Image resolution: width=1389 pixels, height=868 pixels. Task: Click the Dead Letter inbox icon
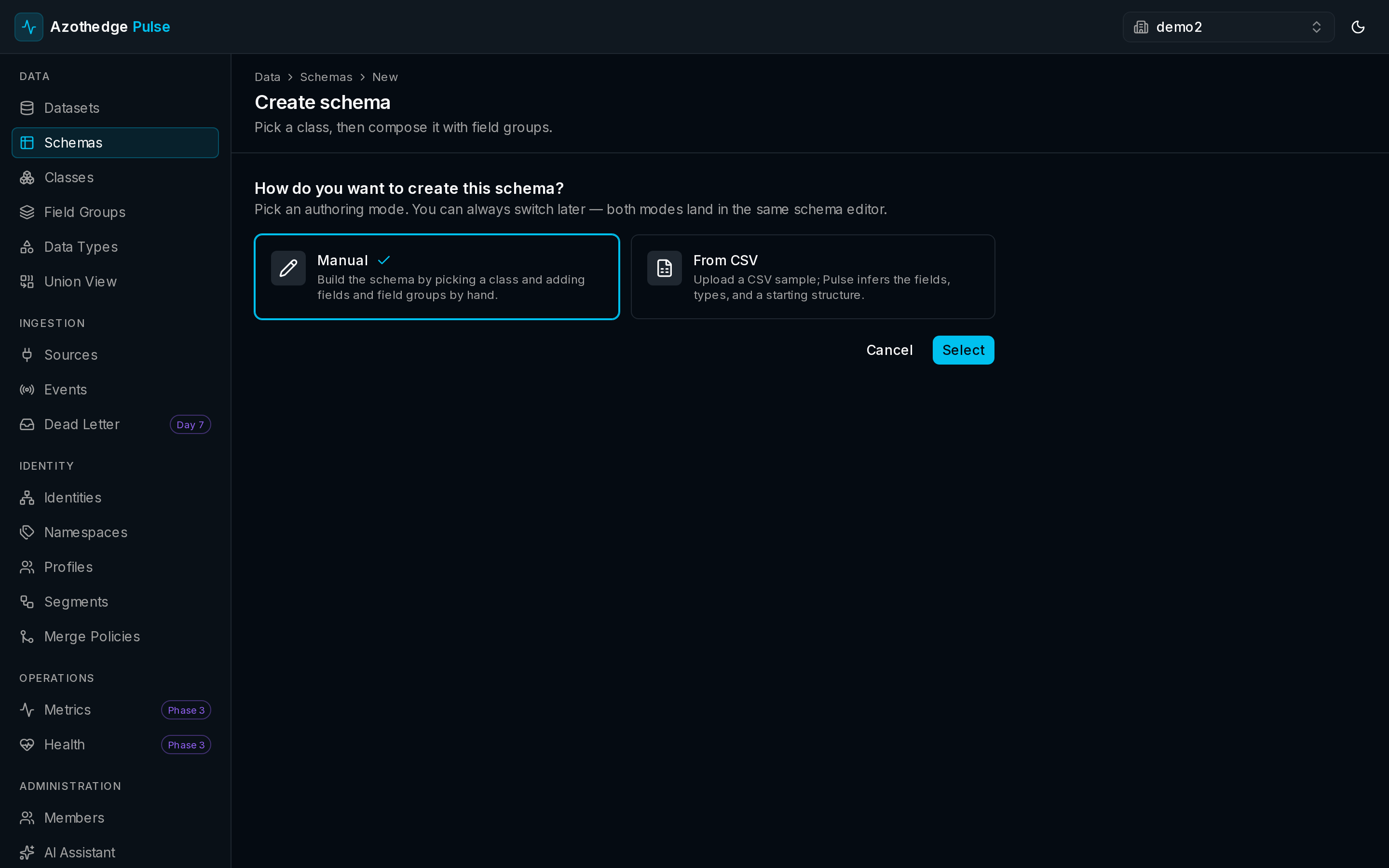click(27, 424)
